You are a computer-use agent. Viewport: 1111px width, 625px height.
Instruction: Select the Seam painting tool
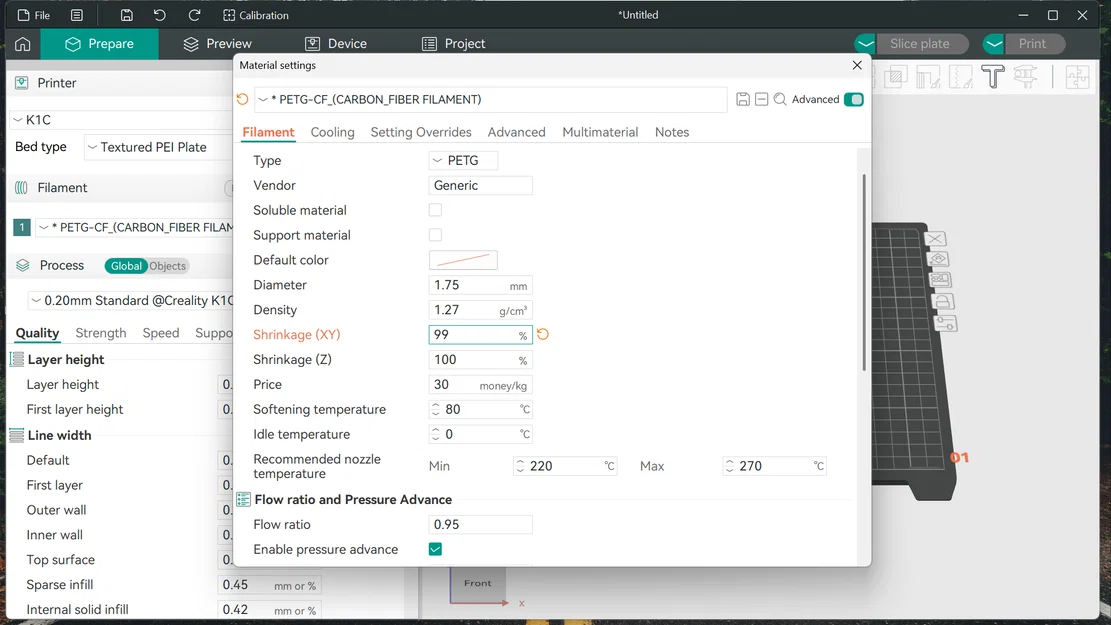pyautogui.click(x=961, y=77)
